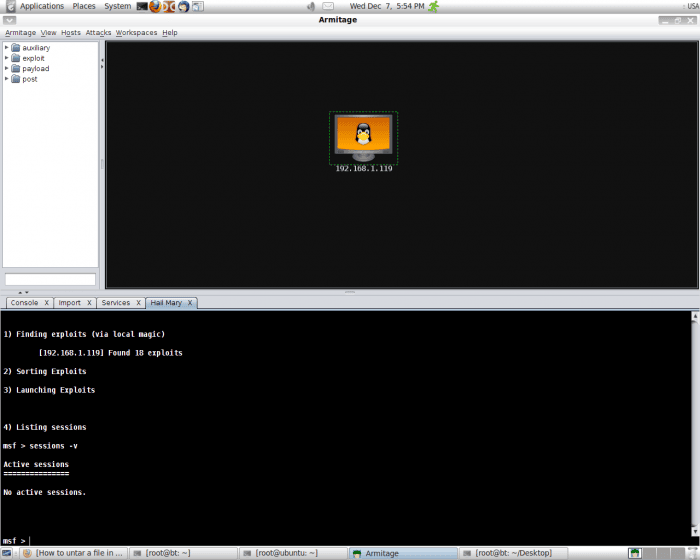This screenshot has width=700, height=560.
Task: Close the Console tab
Action: click(x=46, y=303)
